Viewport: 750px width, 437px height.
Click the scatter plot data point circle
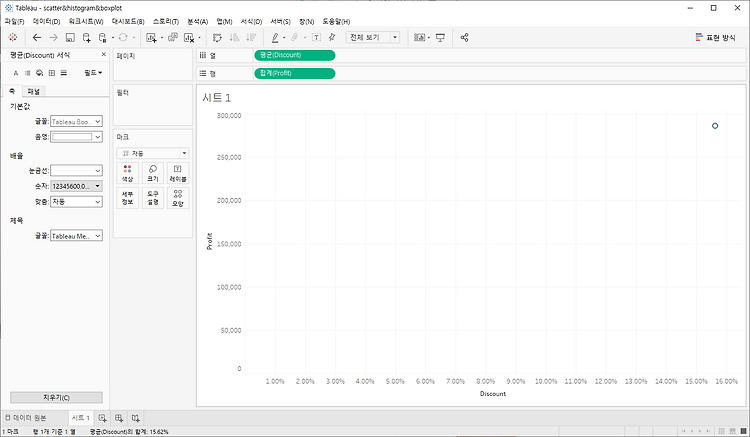point(715,126)
